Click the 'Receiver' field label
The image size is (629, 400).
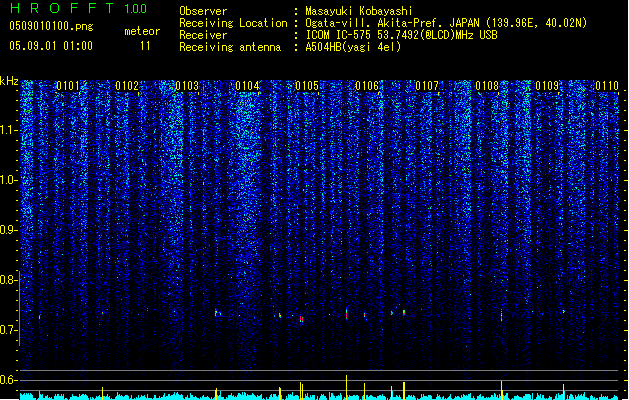point(203,35)
